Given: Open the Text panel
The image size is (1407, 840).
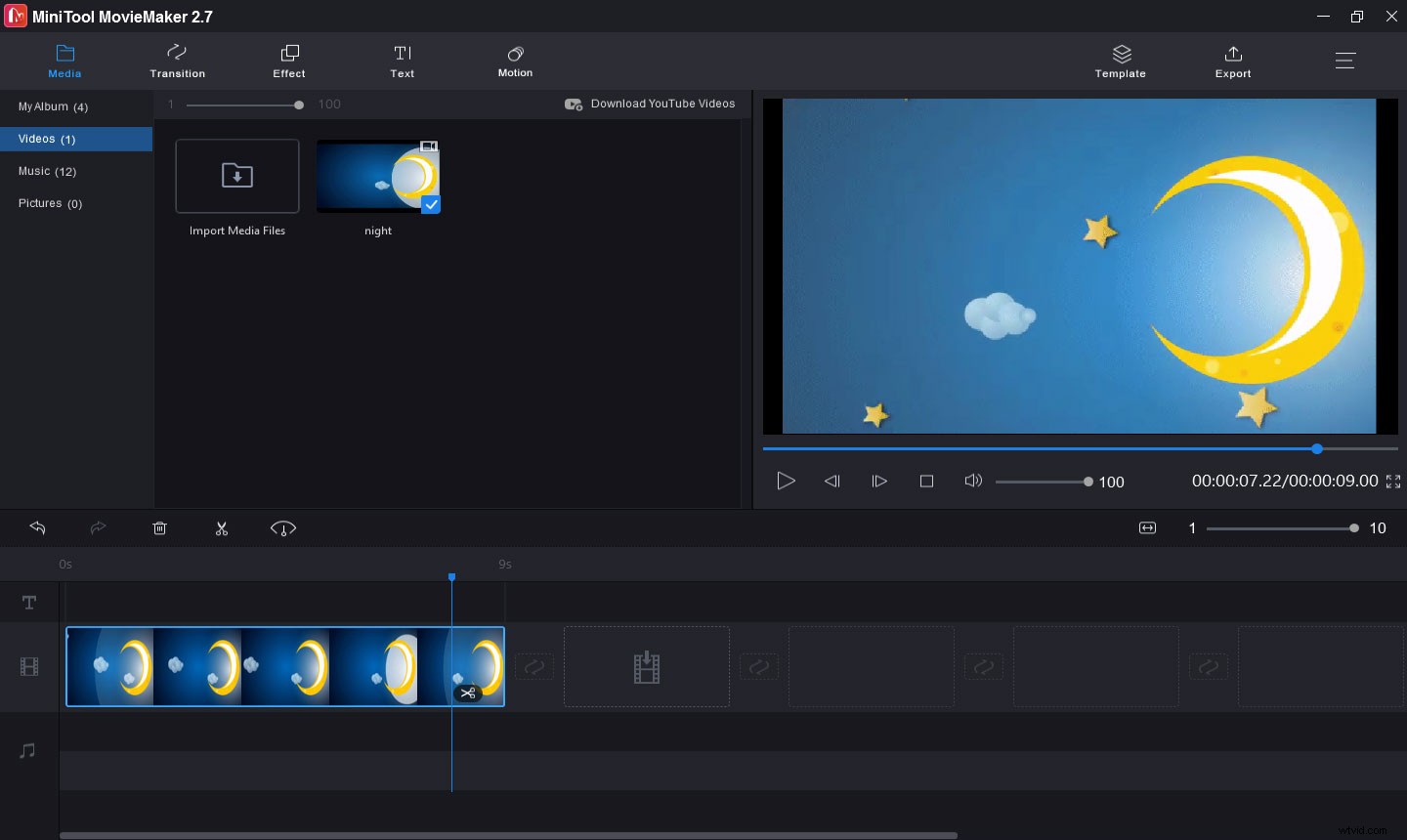Looking at the screenshot, I should coord(402,61).
